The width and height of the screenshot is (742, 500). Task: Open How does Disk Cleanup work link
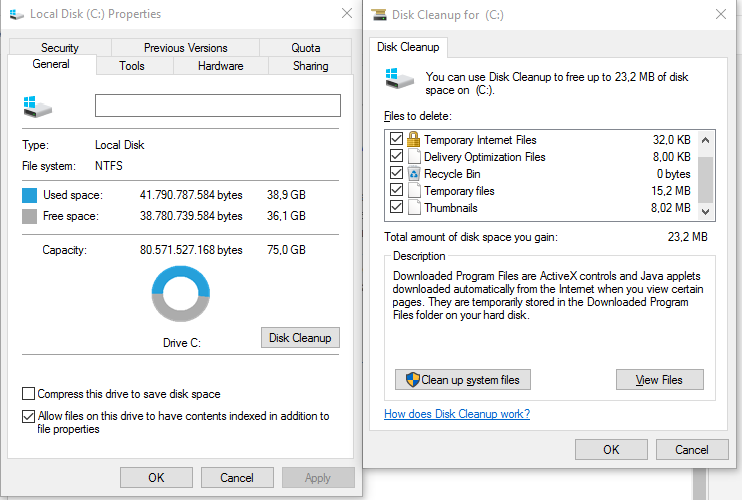[x=457, y=414]
